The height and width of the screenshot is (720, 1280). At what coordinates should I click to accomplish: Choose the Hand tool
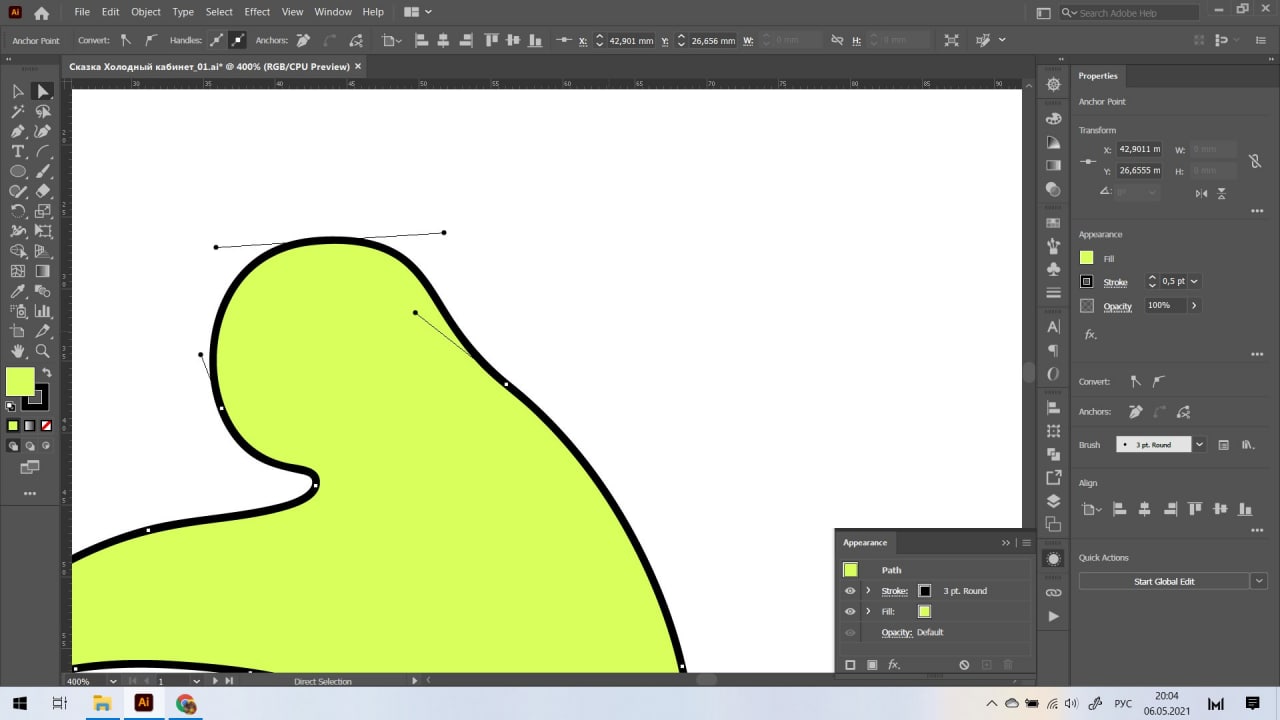pos(18,351)
